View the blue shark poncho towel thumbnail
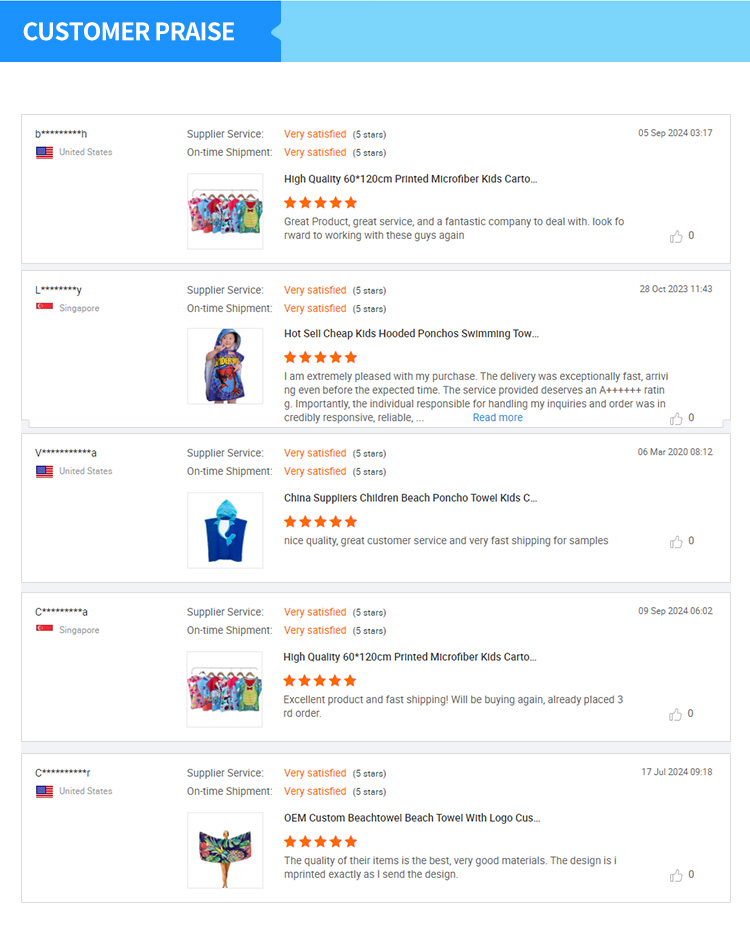Screen dimensions: 750x930 point(225,530)
